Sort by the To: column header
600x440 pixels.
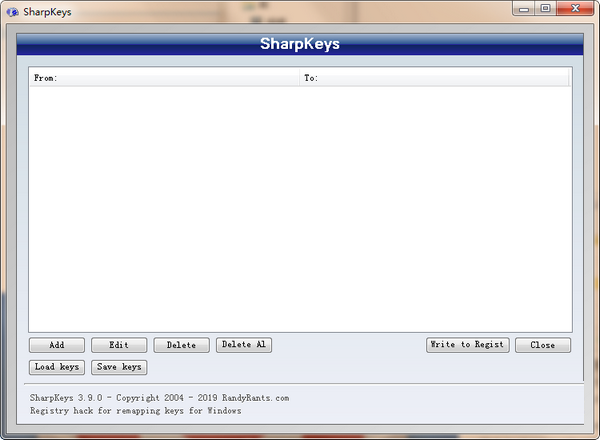click(434, 78)
